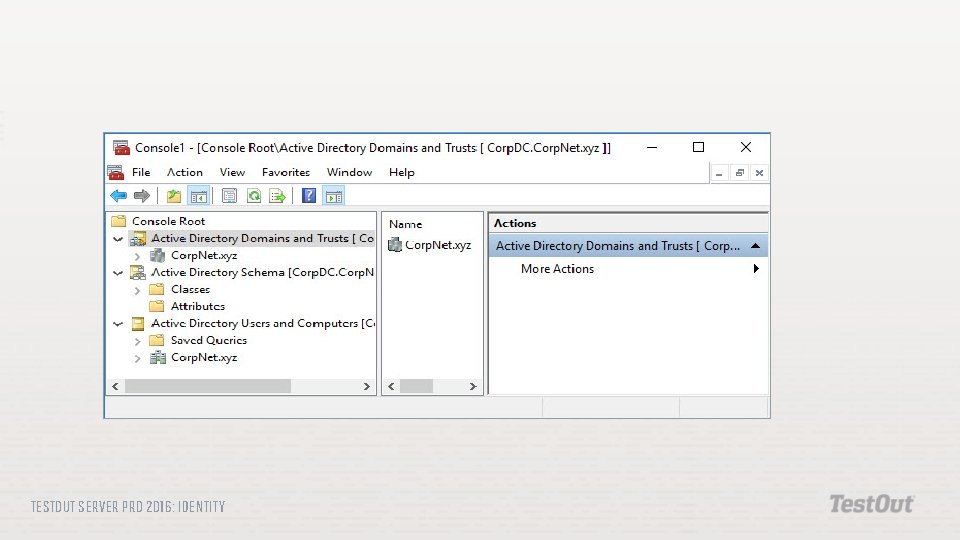The height and width of the screenshot is (540, 960).
Task: Toggle Show/Hide Action Pane toolbar icon
Action: [x=334, y=196]
